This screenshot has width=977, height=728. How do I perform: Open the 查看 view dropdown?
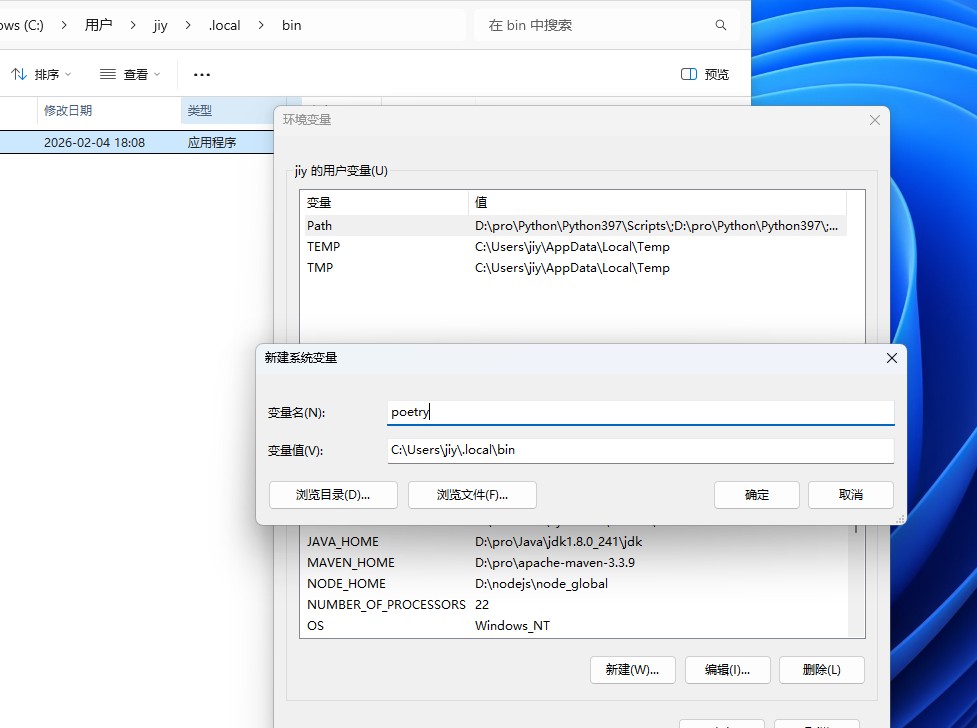pos(130,74)
